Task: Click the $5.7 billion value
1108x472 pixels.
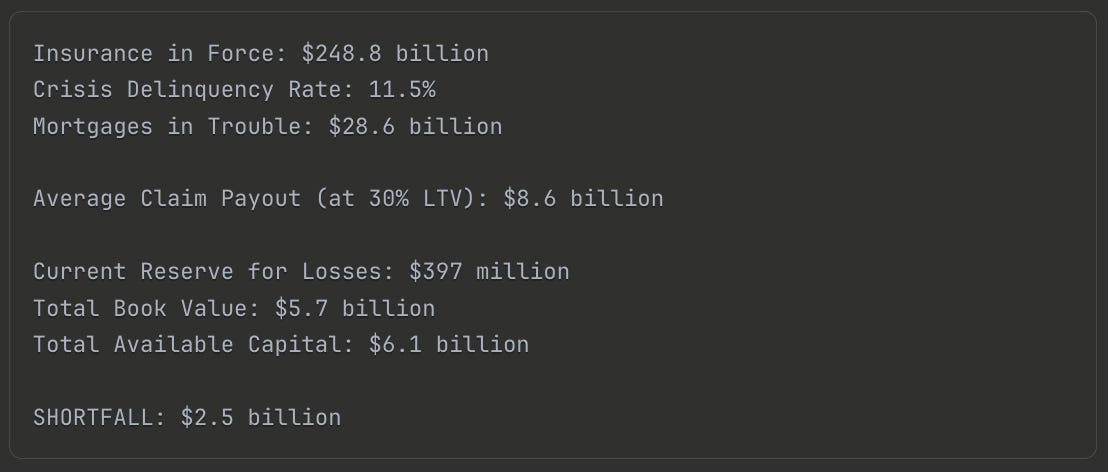Action: pos(355,308)
